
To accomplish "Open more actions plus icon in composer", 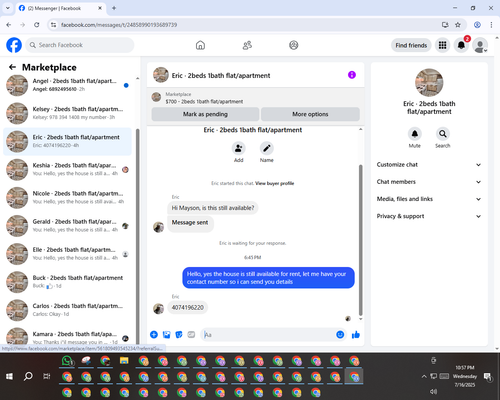I will tap(154, 334).
